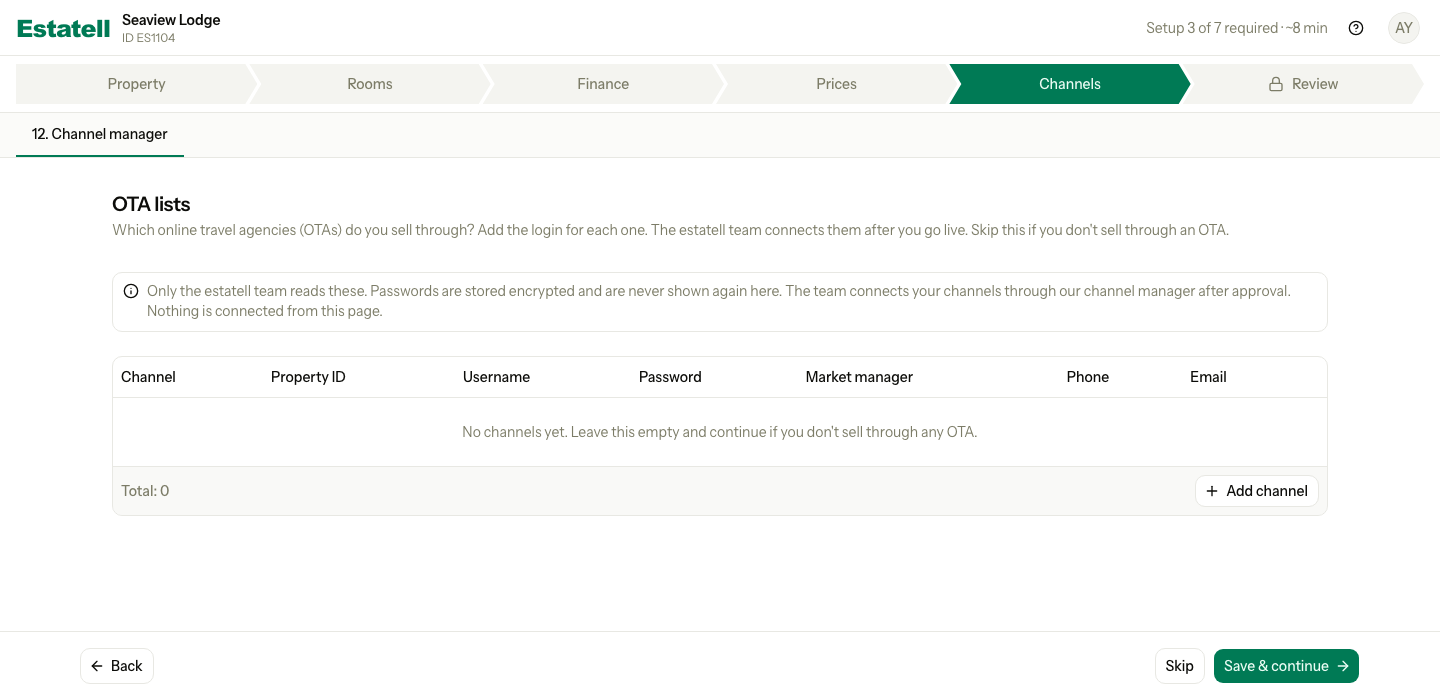Click the Estatell logo
This screenshot has height=700, width=1440.
[x=64, y=28]
